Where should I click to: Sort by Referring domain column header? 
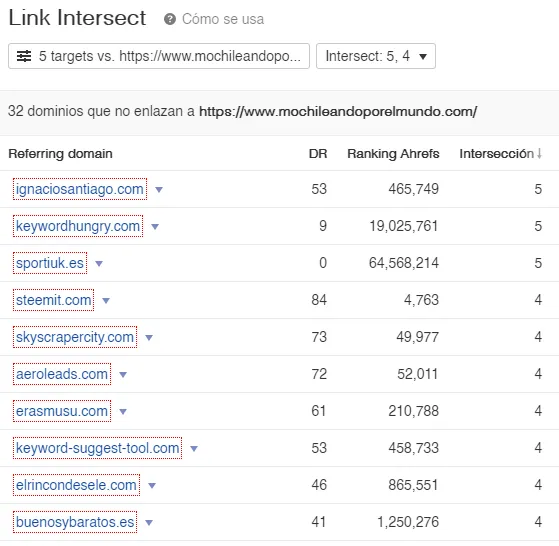click(x=60, y=154)
